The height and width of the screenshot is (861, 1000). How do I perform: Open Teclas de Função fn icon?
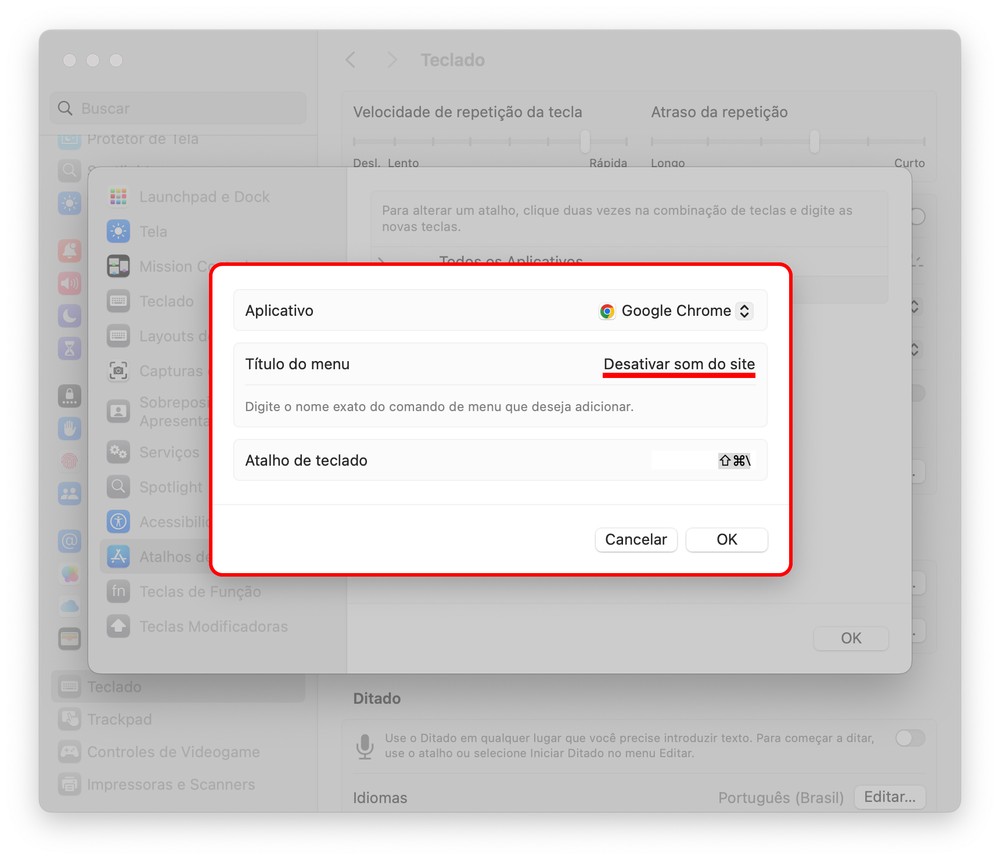pyautogui.click(x=118, y=592)
